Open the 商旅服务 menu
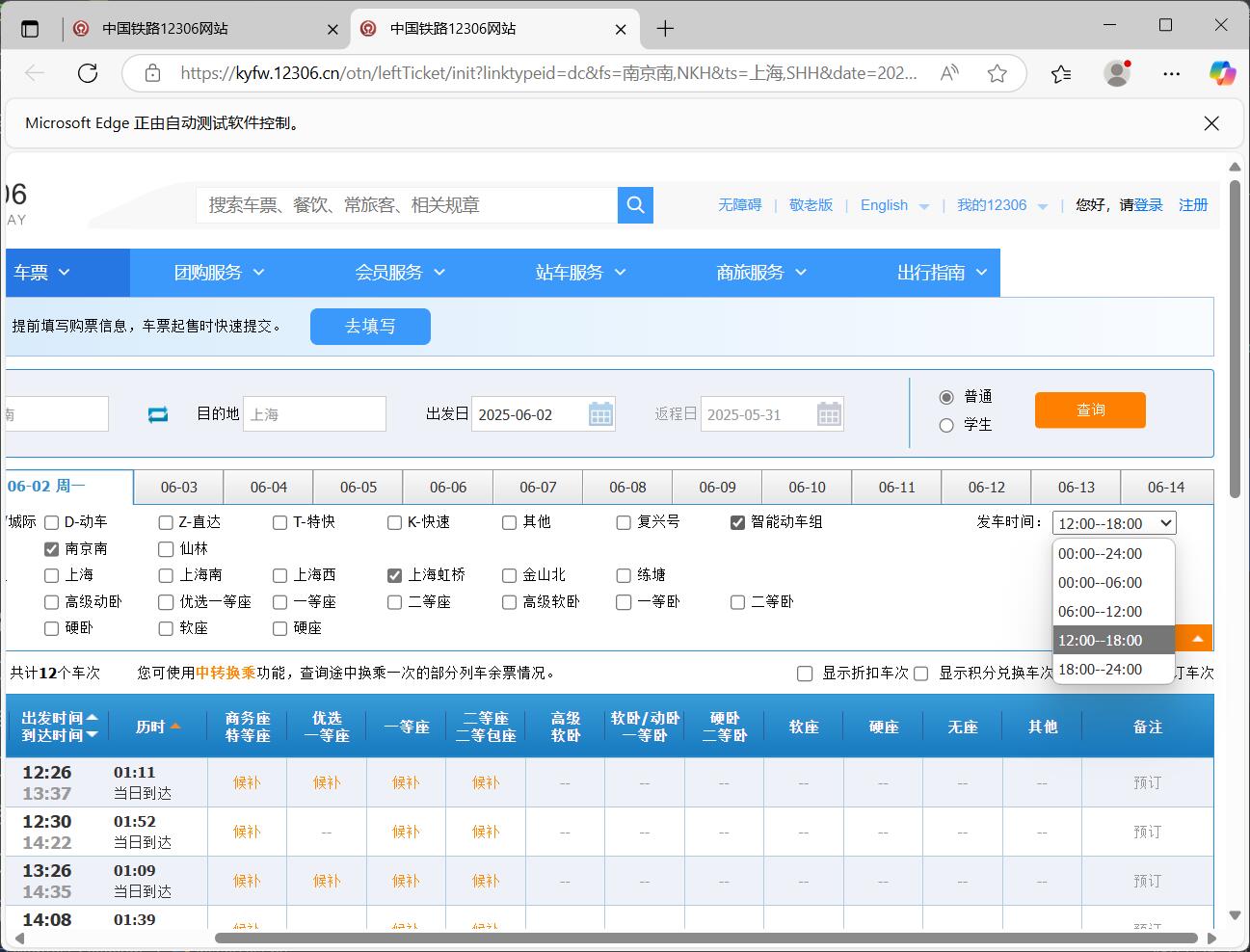This screenshot has height=952, width=1250. click(x=762, y=273)
